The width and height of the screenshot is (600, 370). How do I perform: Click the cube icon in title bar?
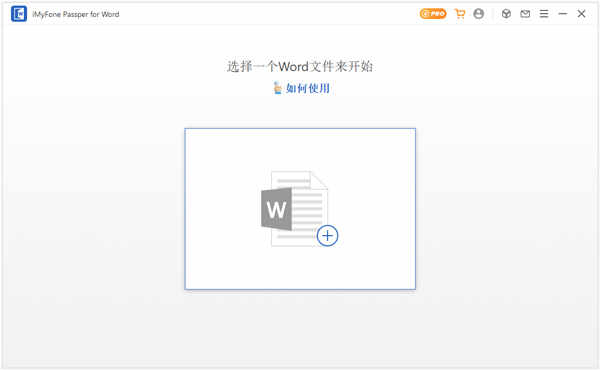pos(506,14)
